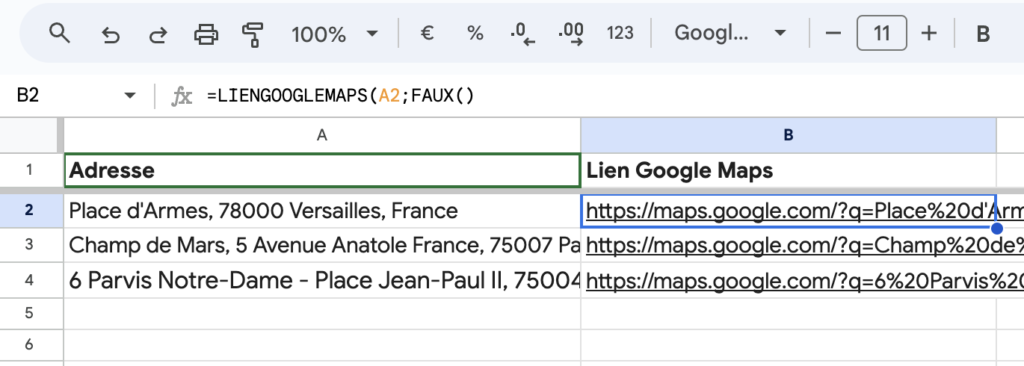This screenshot has height=366, width=1024.
Task: Click the font size field showing 11
Action: point(882,33)
